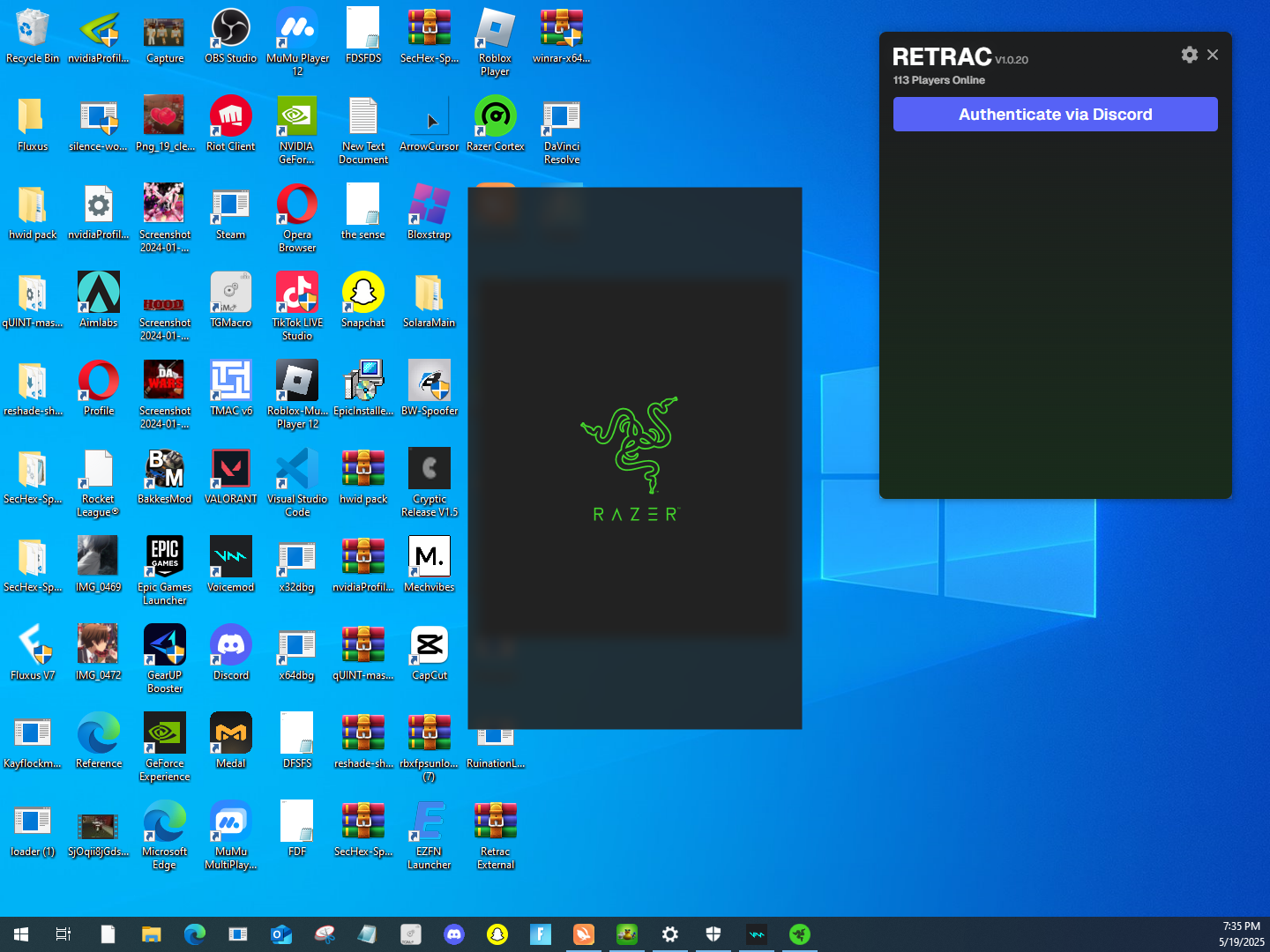
Task: Select ArrowCursor file on desktop
Action: coord(430,124)
